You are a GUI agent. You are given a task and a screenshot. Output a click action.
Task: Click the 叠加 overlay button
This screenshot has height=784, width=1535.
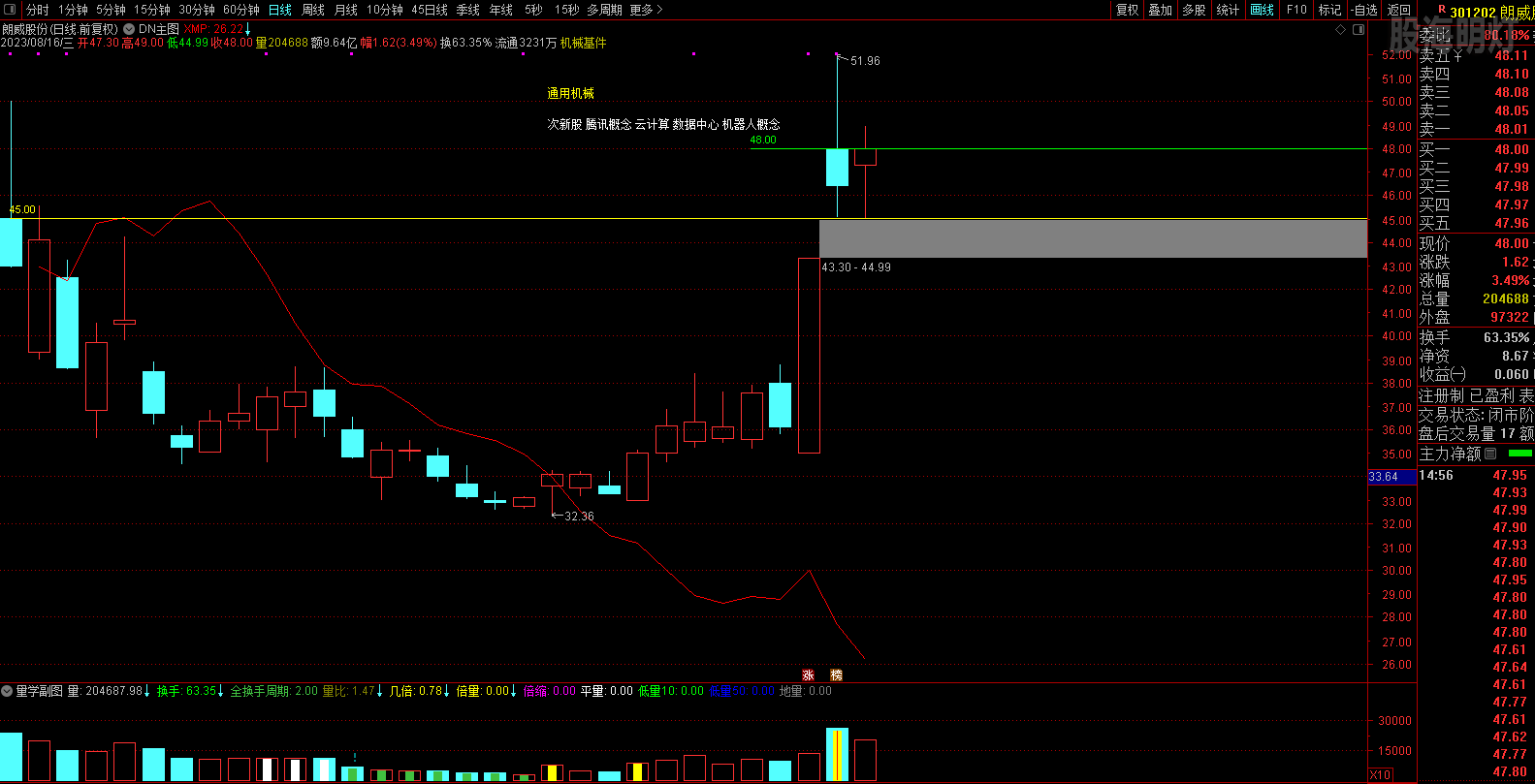click(x=1161, y=10)
